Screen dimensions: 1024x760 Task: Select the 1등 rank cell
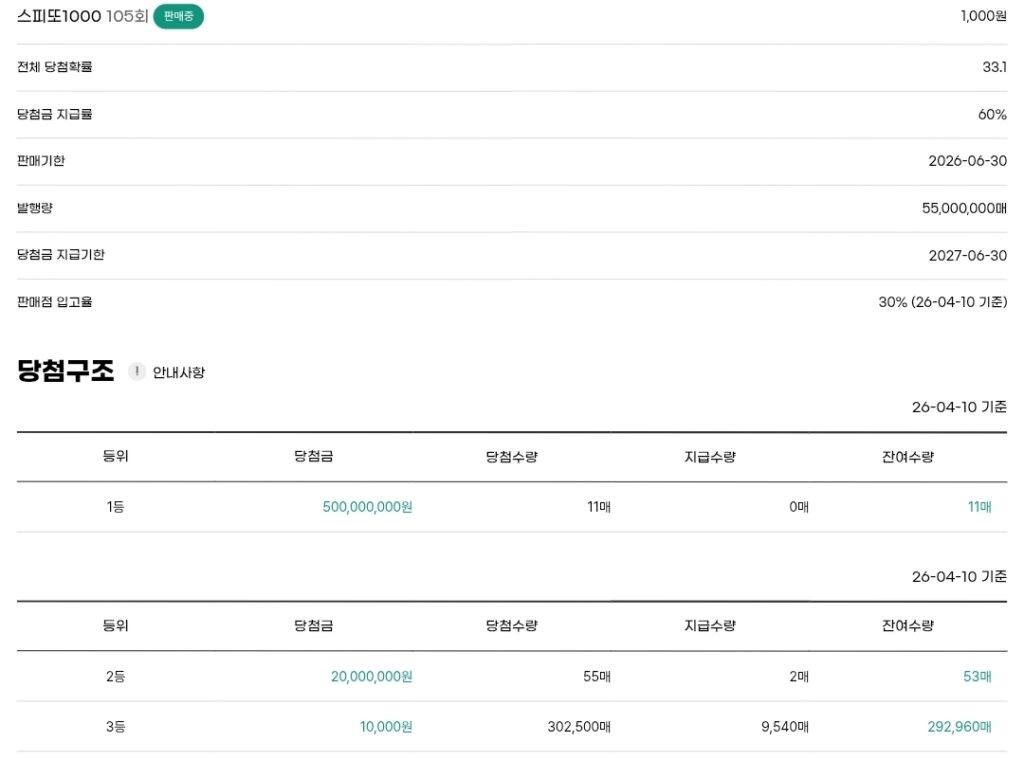tap(115, 507)
